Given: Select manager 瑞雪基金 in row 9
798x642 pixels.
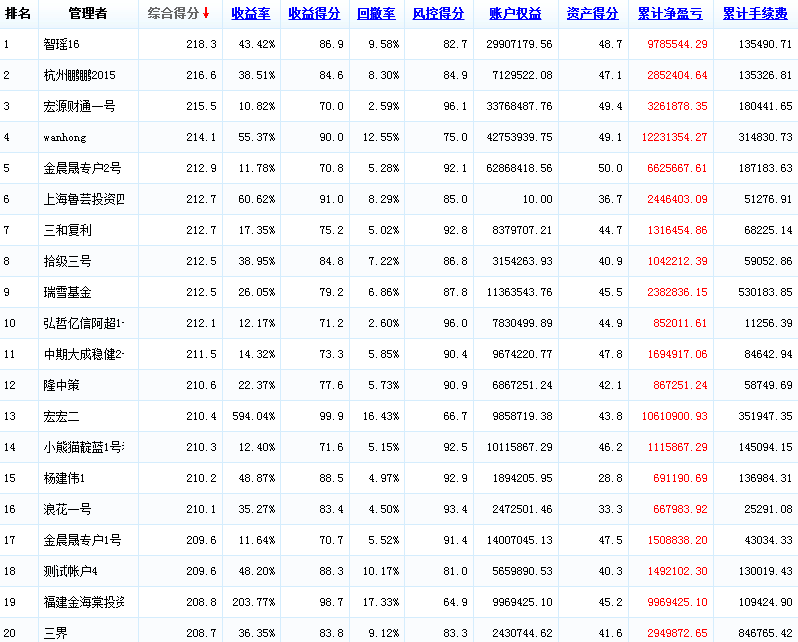Looking at the screenshot, I should pos(68,293).
